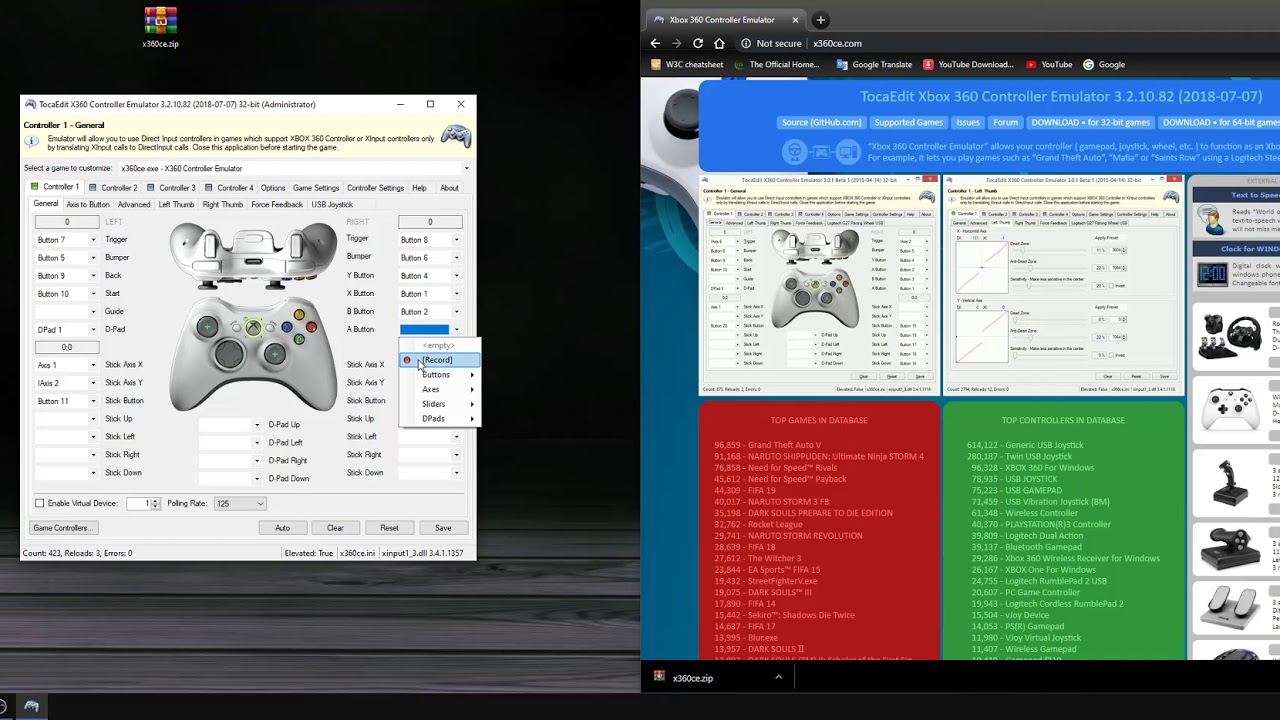Click the gamepad icon in emulator header
The height and width of the screenshot is (720, 1280).
(x=456, y=135)
